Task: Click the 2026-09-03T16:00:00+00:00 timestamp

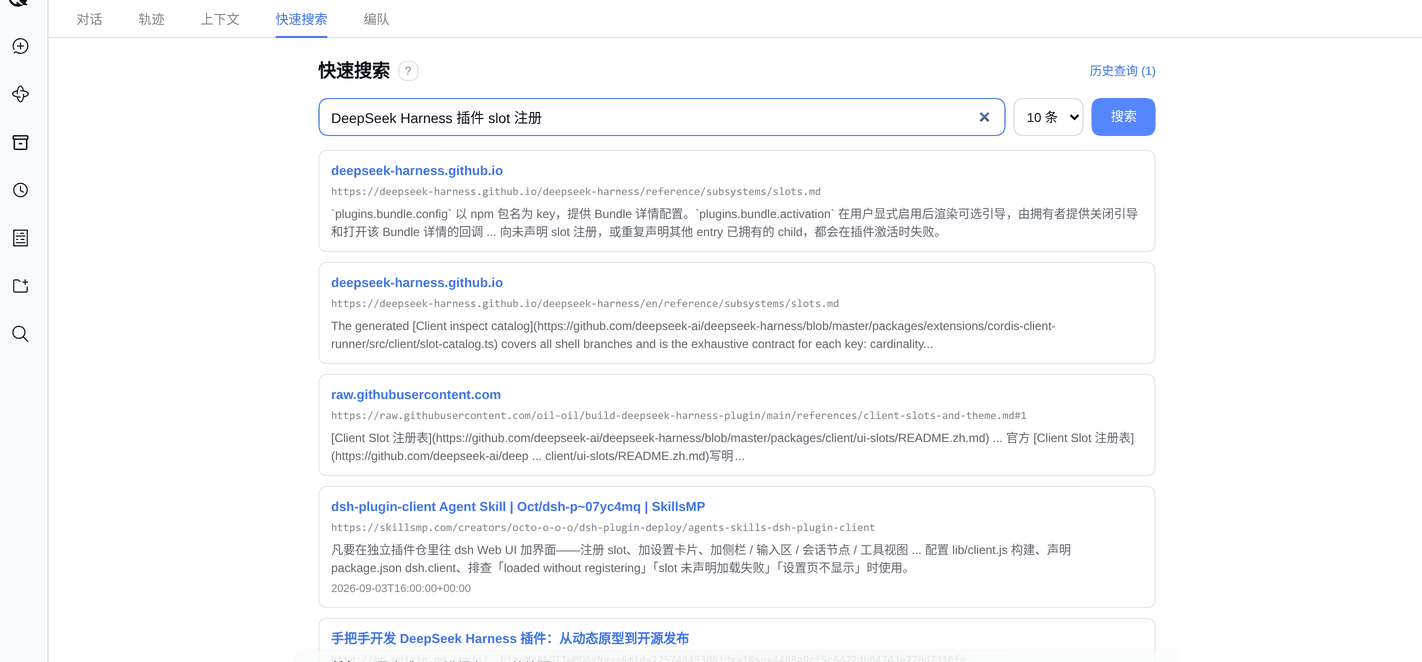Action: click(x=401, y=588)
